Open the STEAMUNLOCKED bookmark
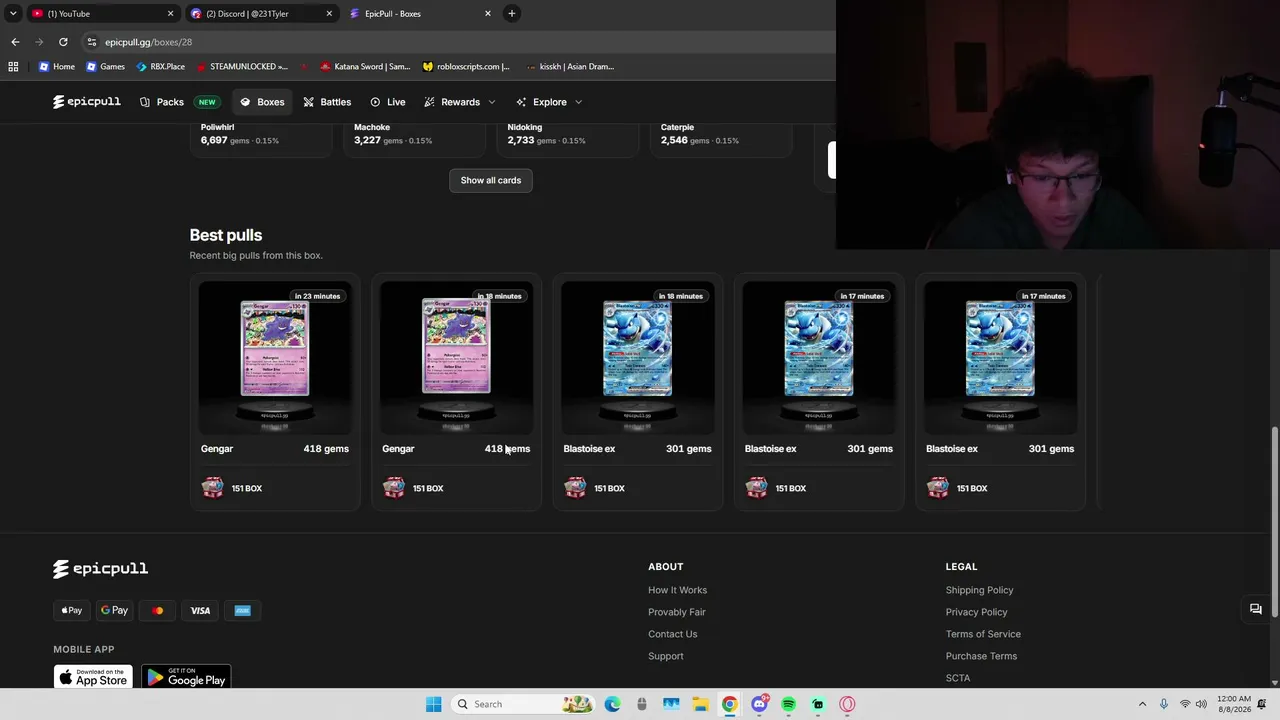The height and width of the screenshot is (720, 1280). [242, 67]
